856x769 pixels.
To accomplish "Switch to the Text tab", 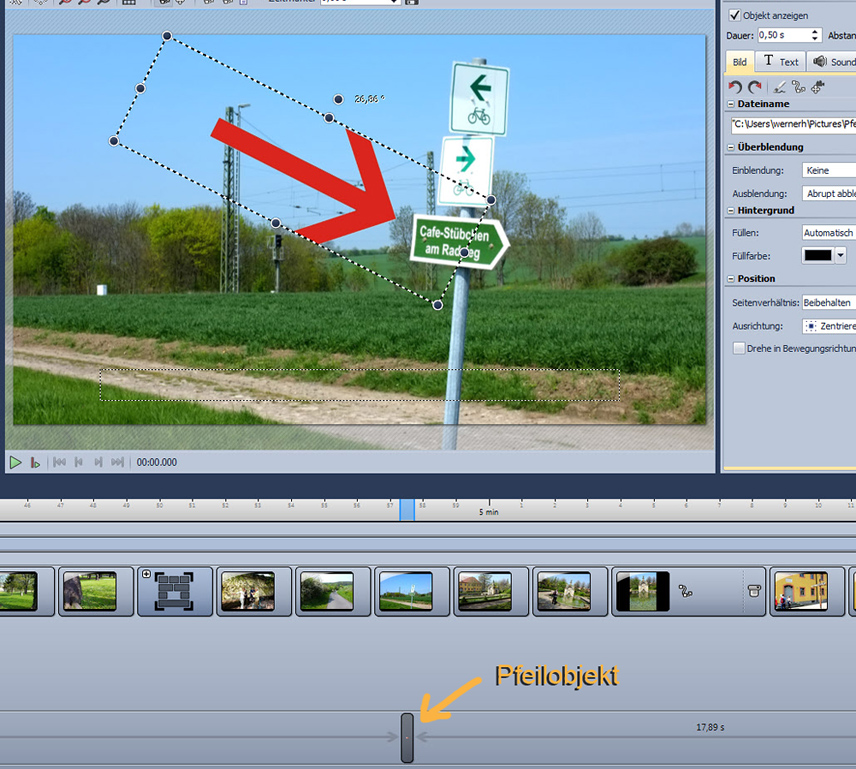I will pos(780,62).
